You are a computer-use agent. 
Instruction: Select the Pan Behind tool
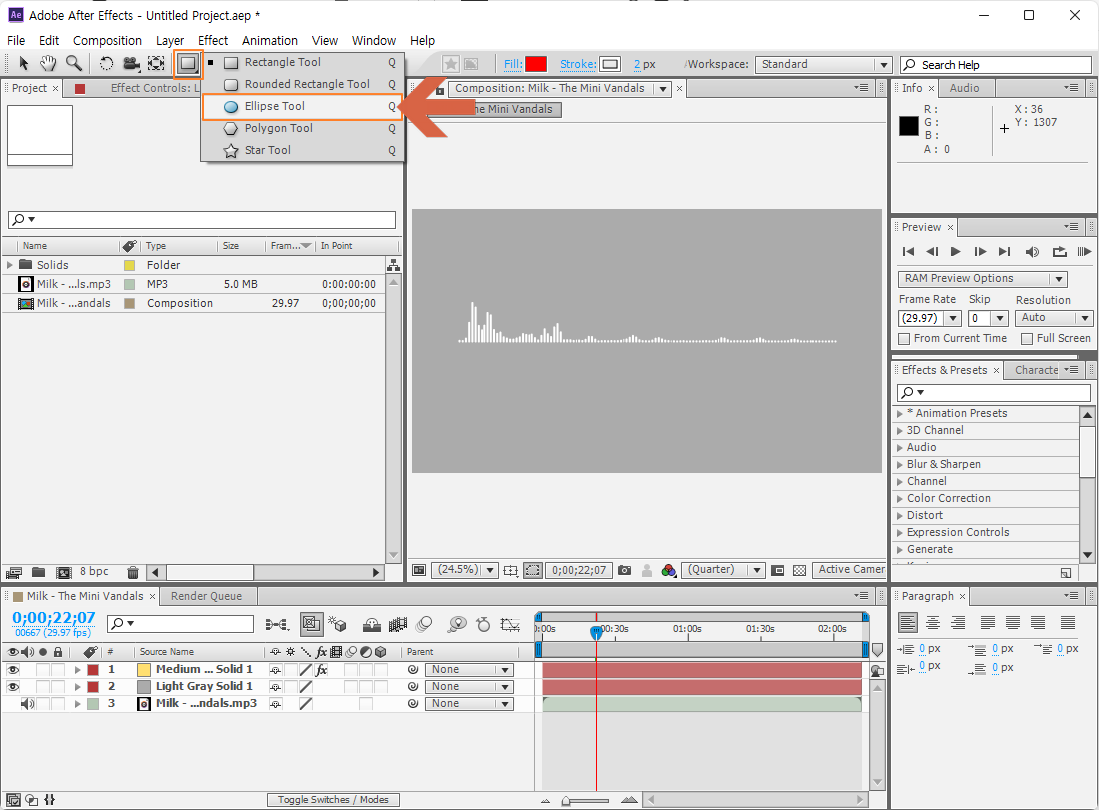click(x=156, y=64)
